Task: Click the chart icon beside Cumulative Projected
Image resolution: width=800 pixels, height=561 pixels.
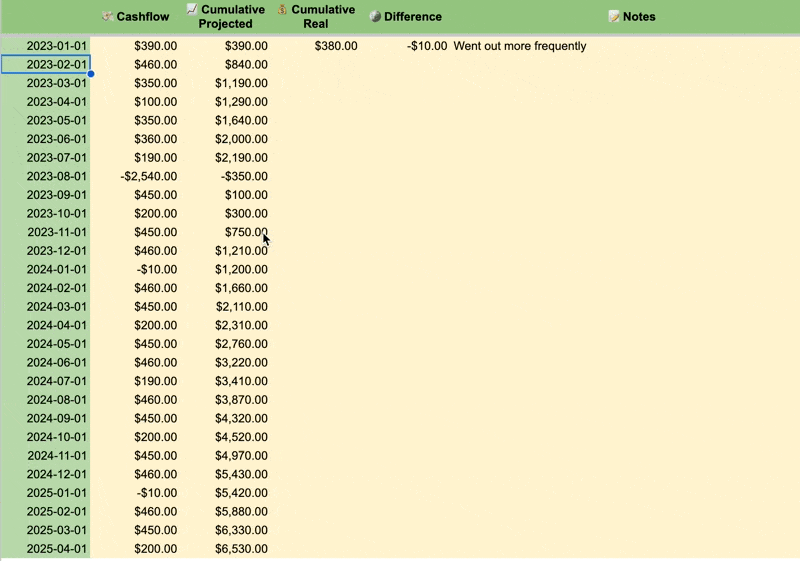Action: pyautogui.click(x=192, y=10)
